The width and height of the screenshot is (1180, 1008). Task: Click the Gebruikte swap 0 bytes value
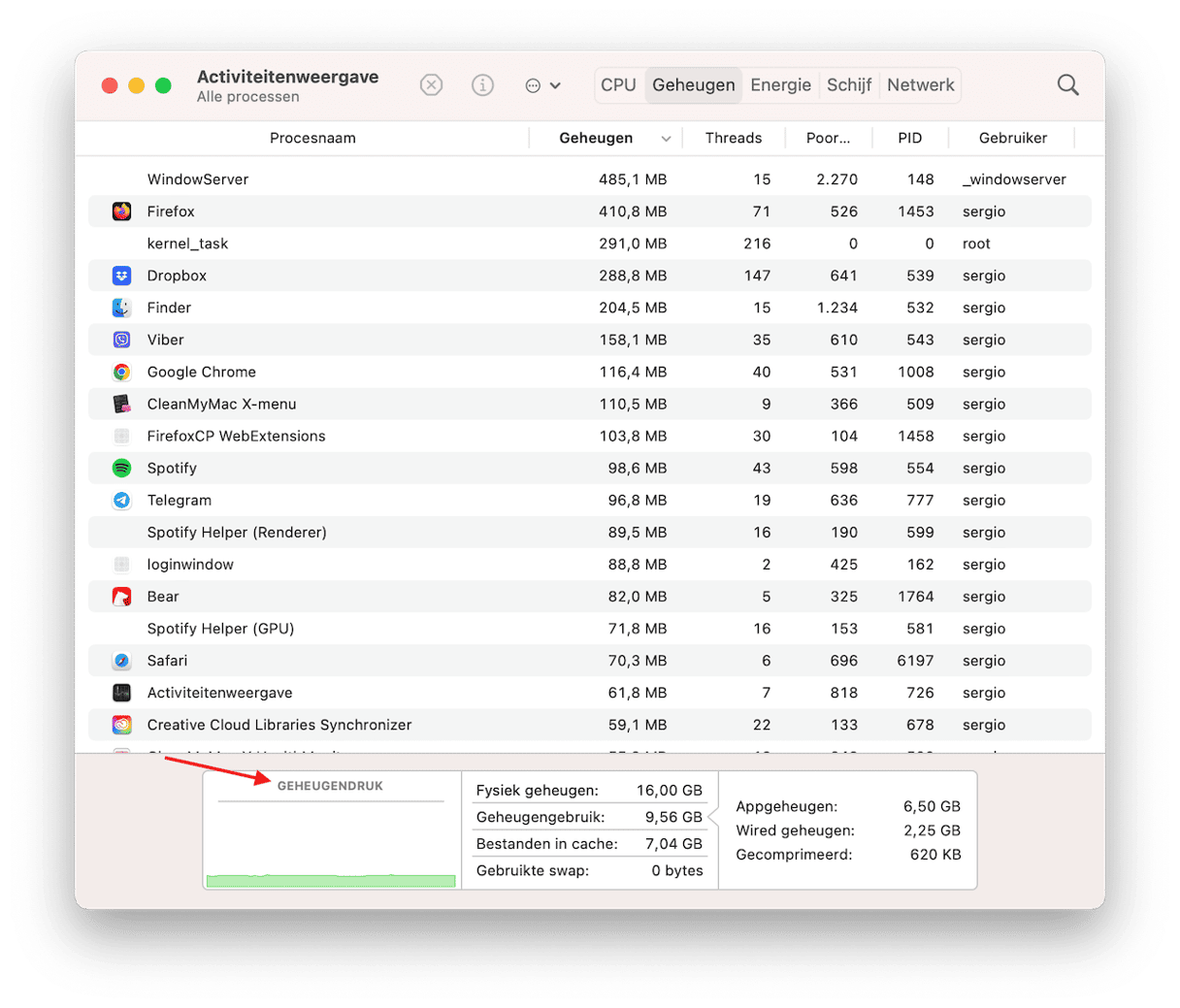[677, 870]
